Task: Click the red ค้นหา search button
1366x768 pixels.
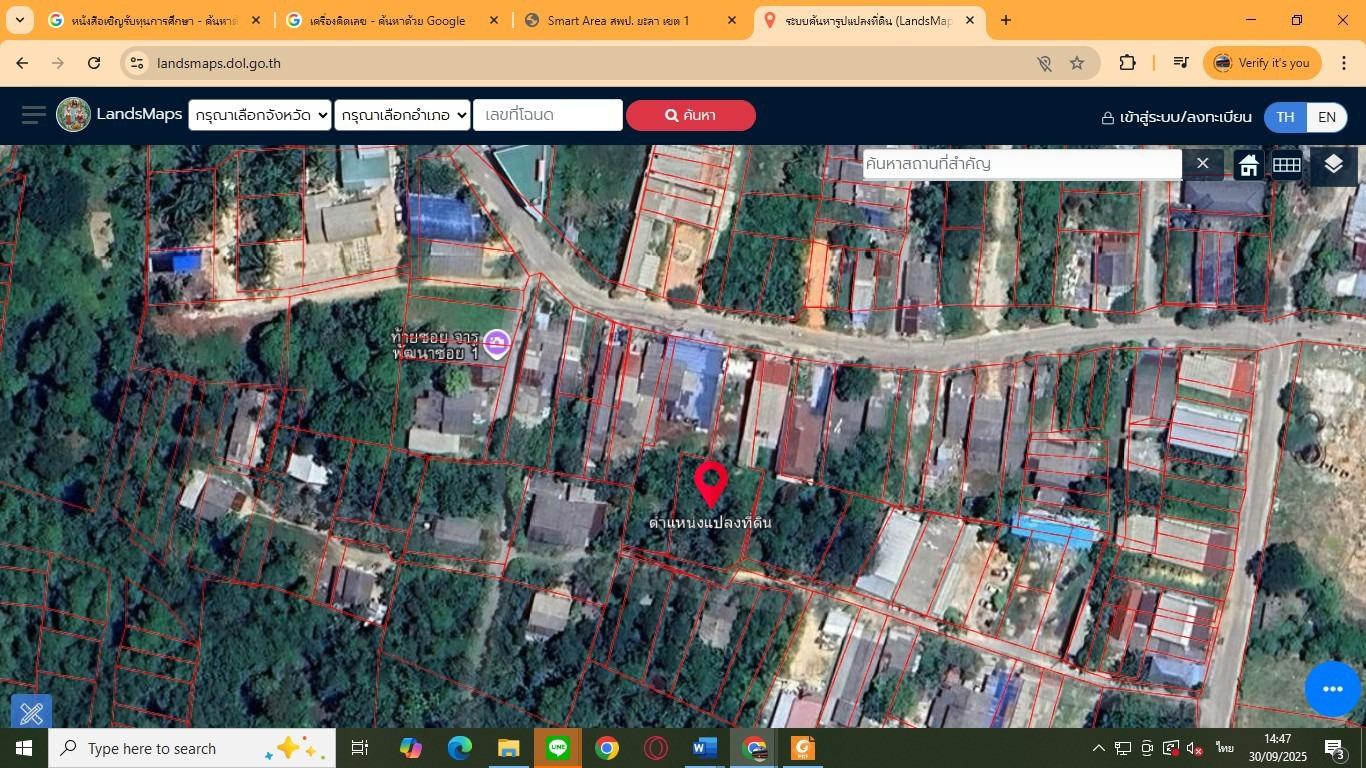Action: click(x=690, y=115)
